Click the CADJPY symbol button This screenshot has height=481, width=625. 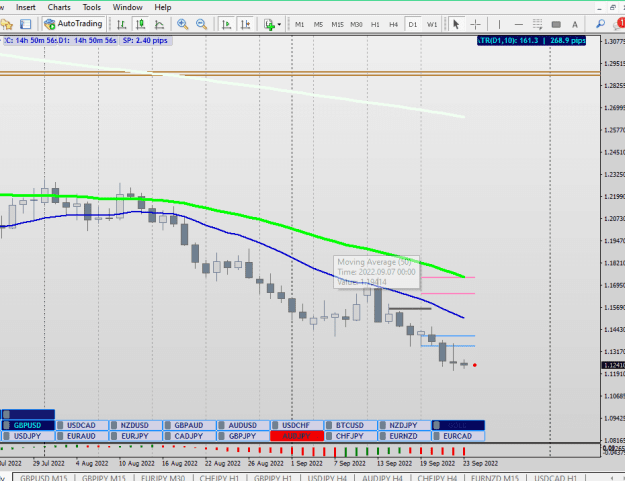(x=189, y=436)
